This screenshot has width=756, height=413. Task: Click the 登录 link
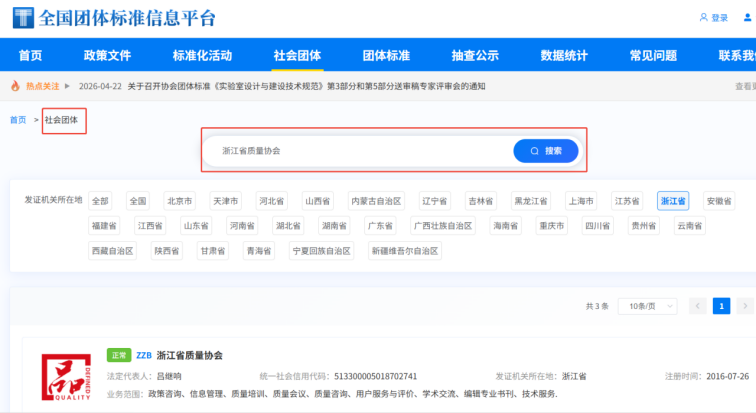(x=719, y=18)
